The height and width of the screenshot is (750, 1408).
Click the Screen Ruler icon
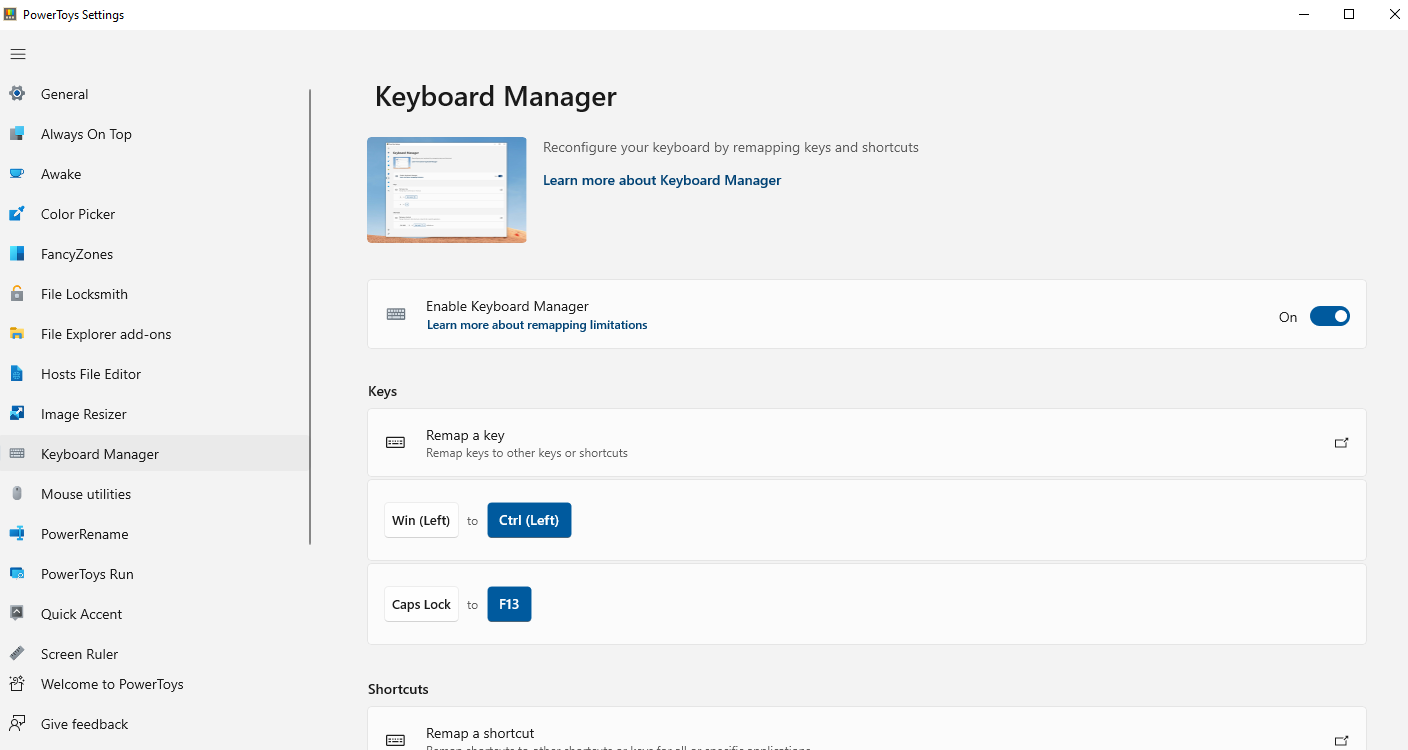click(x=17, y=654)
